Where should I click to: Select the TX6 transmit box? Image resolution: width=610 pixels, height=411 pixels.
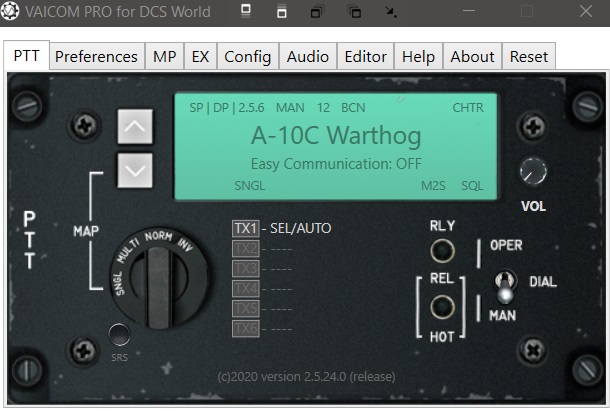tap(245, 329)
